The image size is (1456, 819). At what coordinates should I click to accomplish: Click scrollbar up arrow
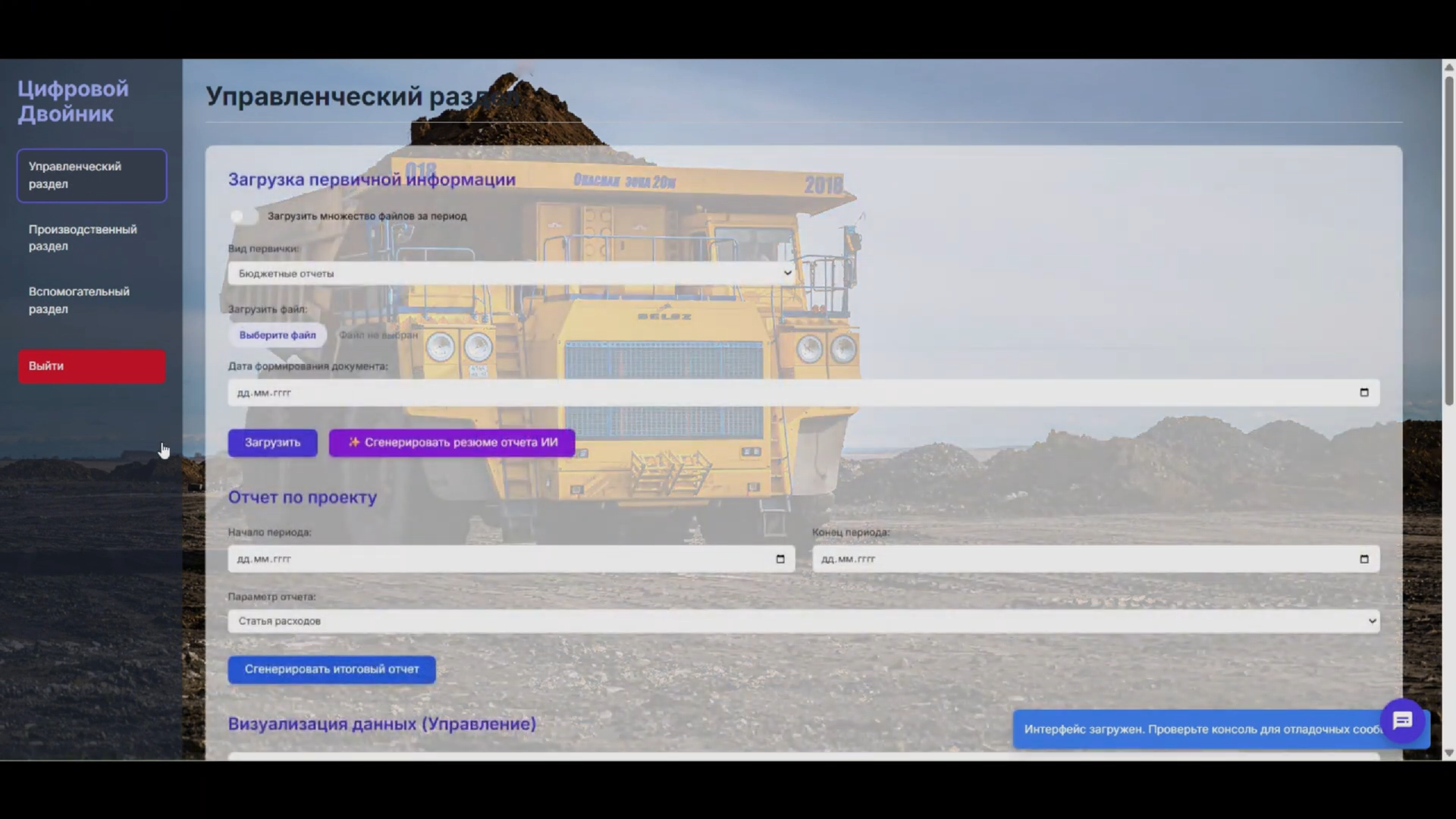pyautogui.click(x=1448, y=67)
